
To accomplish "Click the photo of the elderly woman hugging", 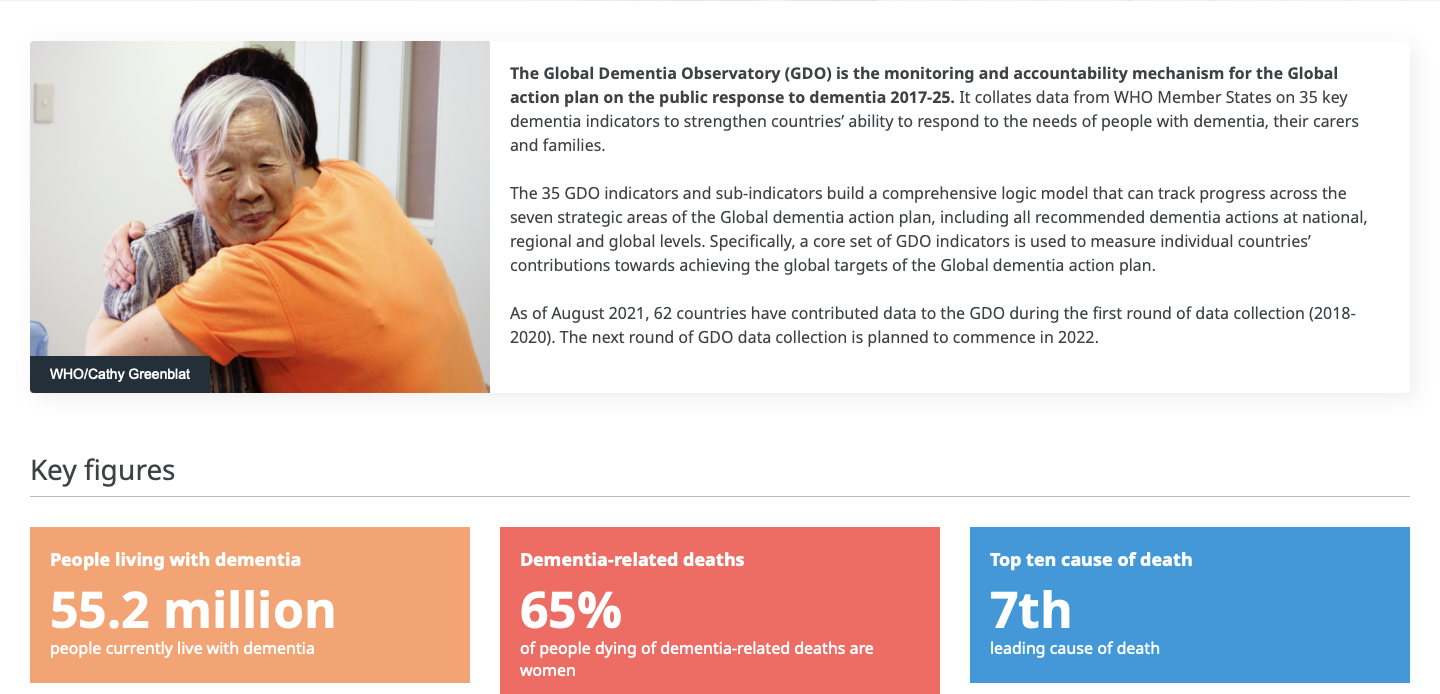I will tap(260, 200).
